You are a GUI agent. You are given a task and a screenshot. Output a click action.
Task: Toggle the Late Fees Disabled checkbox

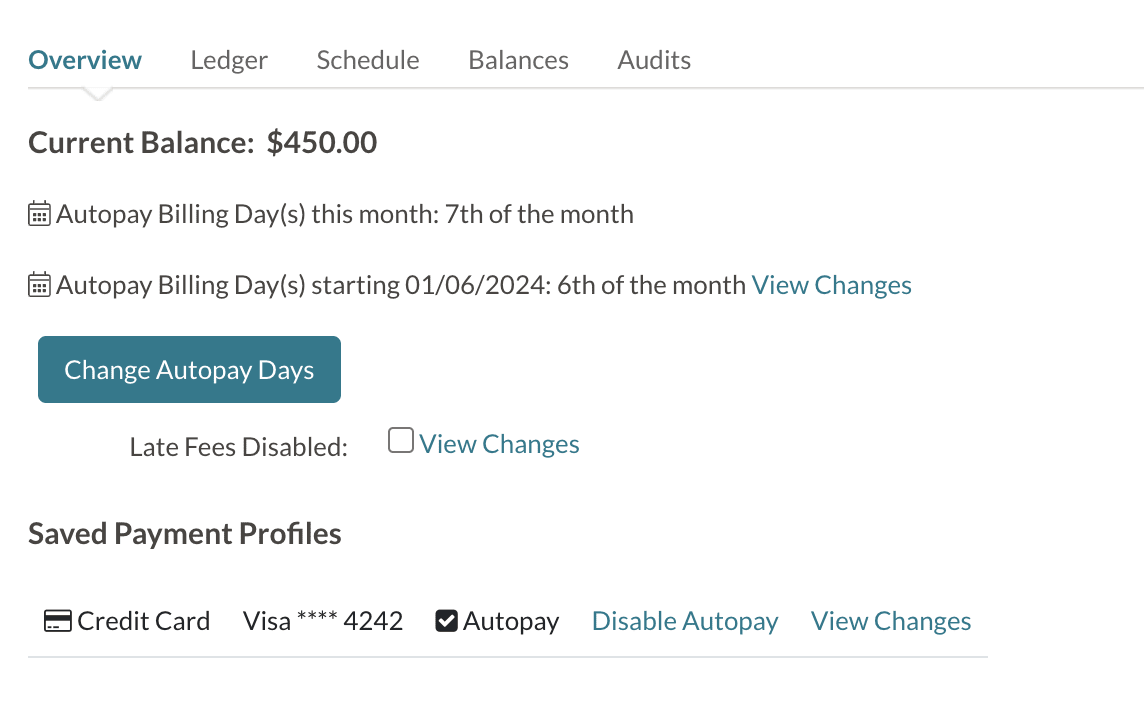point(400,440)
